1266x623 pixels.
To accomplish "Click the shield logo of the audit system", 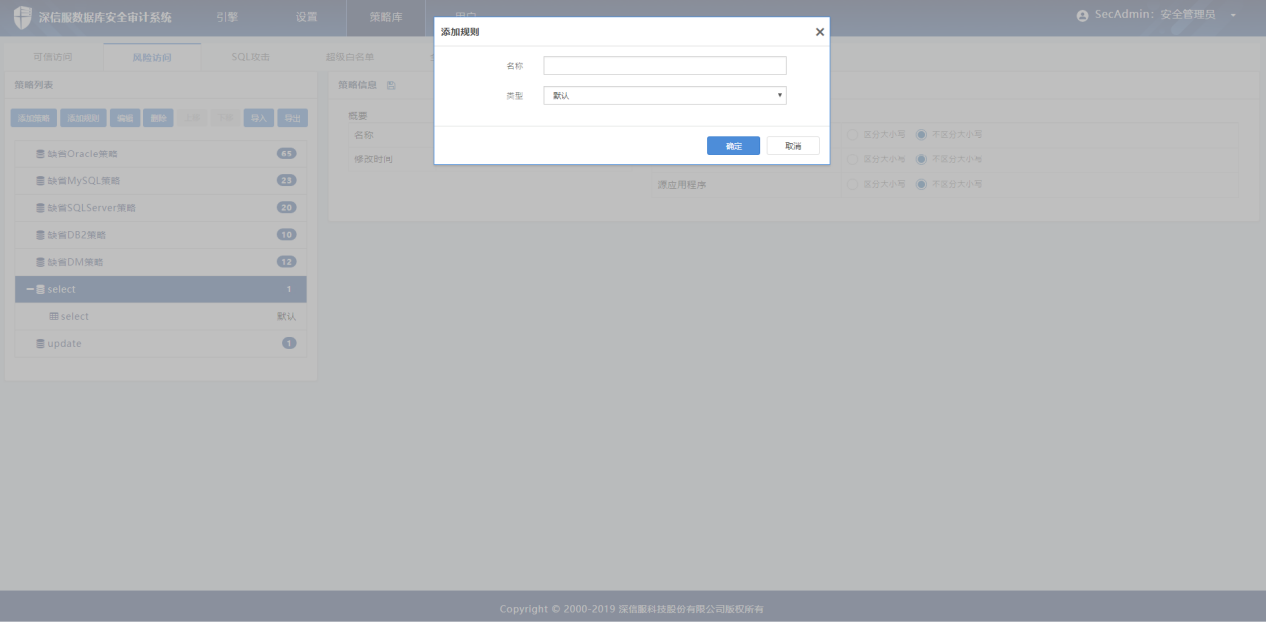I will (22, 17).
